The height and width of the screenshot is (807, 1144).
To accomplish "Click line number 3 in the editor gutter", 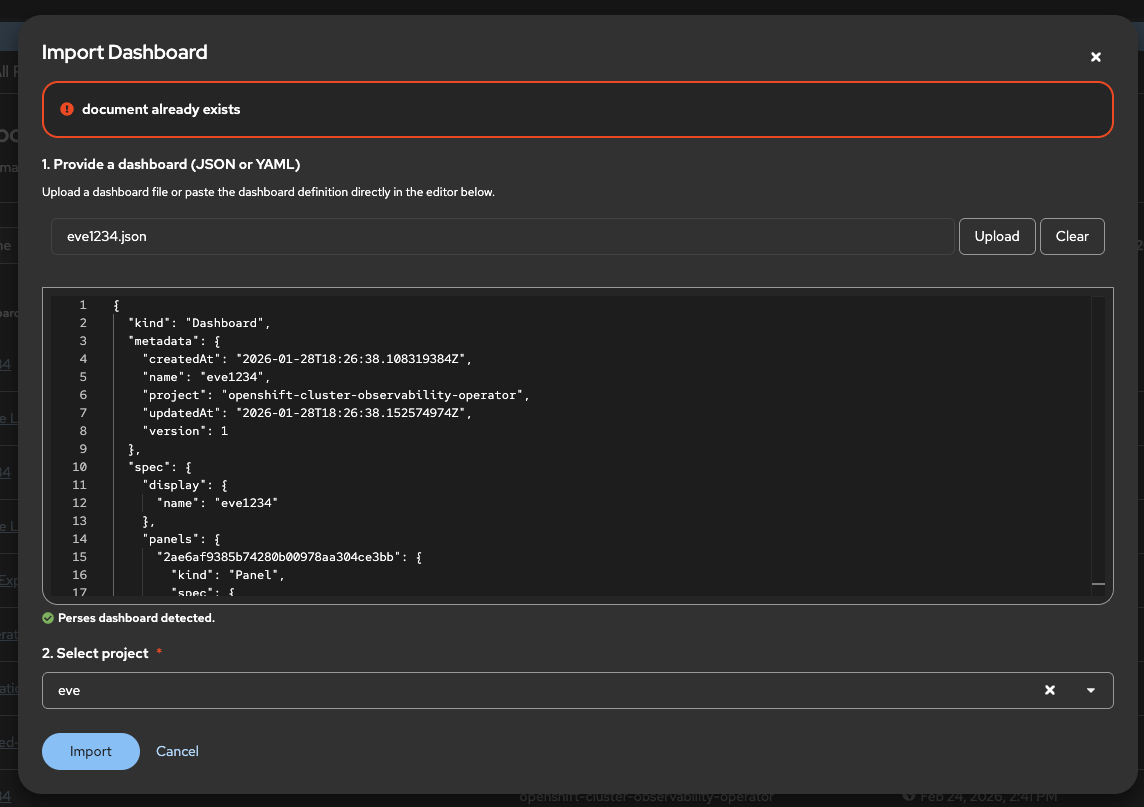I will pyautogui.click(x=83, y=341).
